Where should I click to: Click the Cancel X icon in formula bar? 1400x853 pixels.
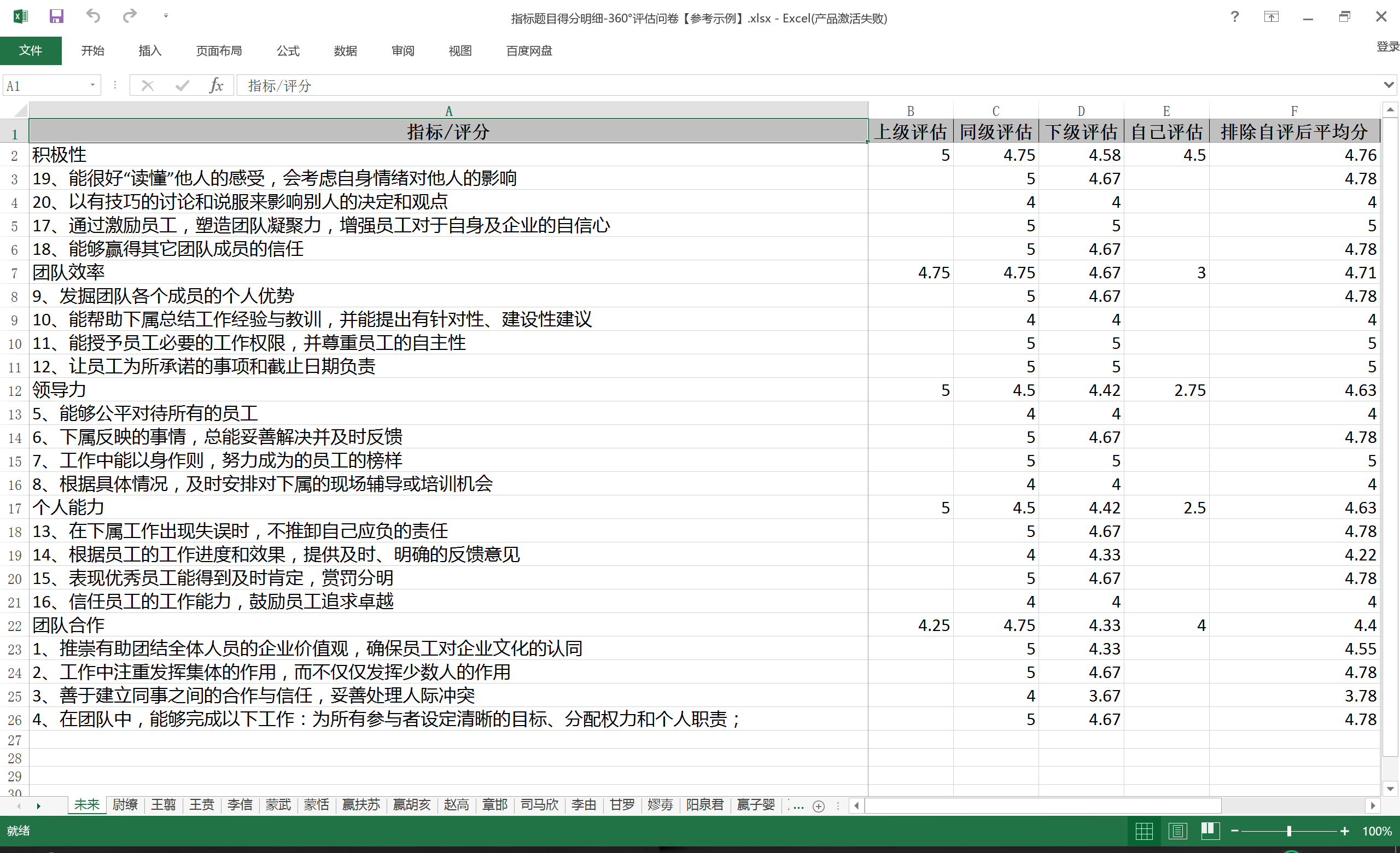147,86
